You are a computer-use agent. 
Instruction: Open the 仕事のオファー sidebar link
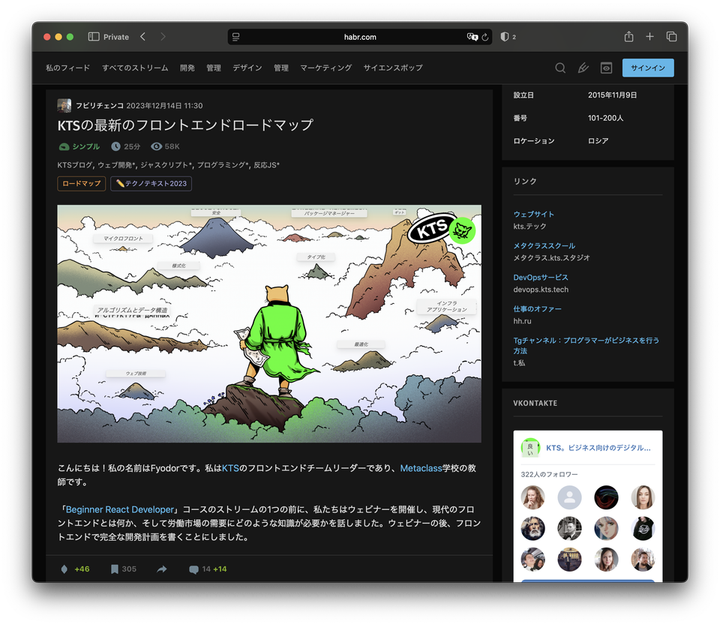point(537,309)
